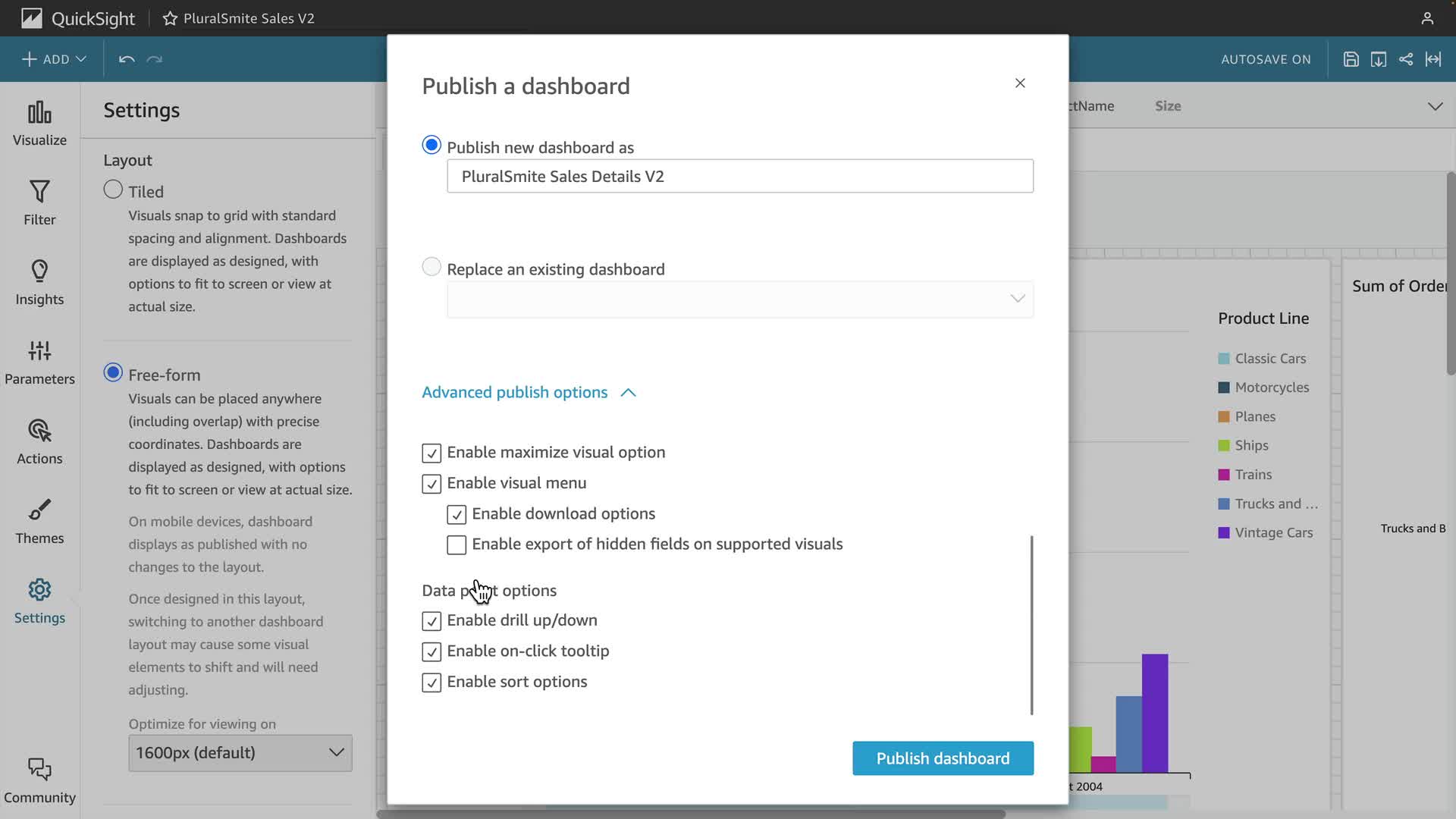Uncheck Enable drill up/down
This screenshot has height=819, width=1456.
431,621
